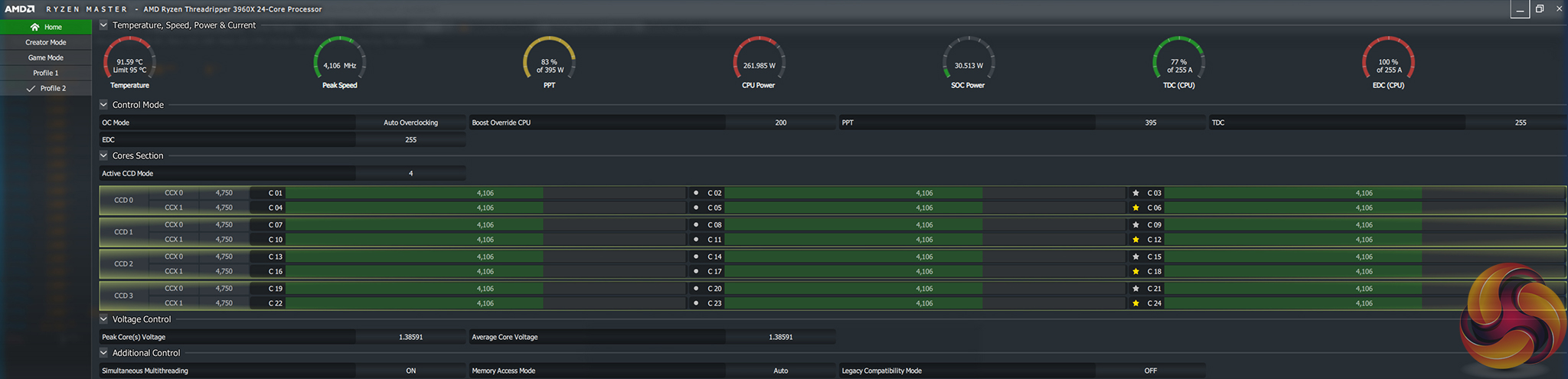Click the C 13 core speed bar
Viewport: 1568px width, 379px height.
[485, 256]
